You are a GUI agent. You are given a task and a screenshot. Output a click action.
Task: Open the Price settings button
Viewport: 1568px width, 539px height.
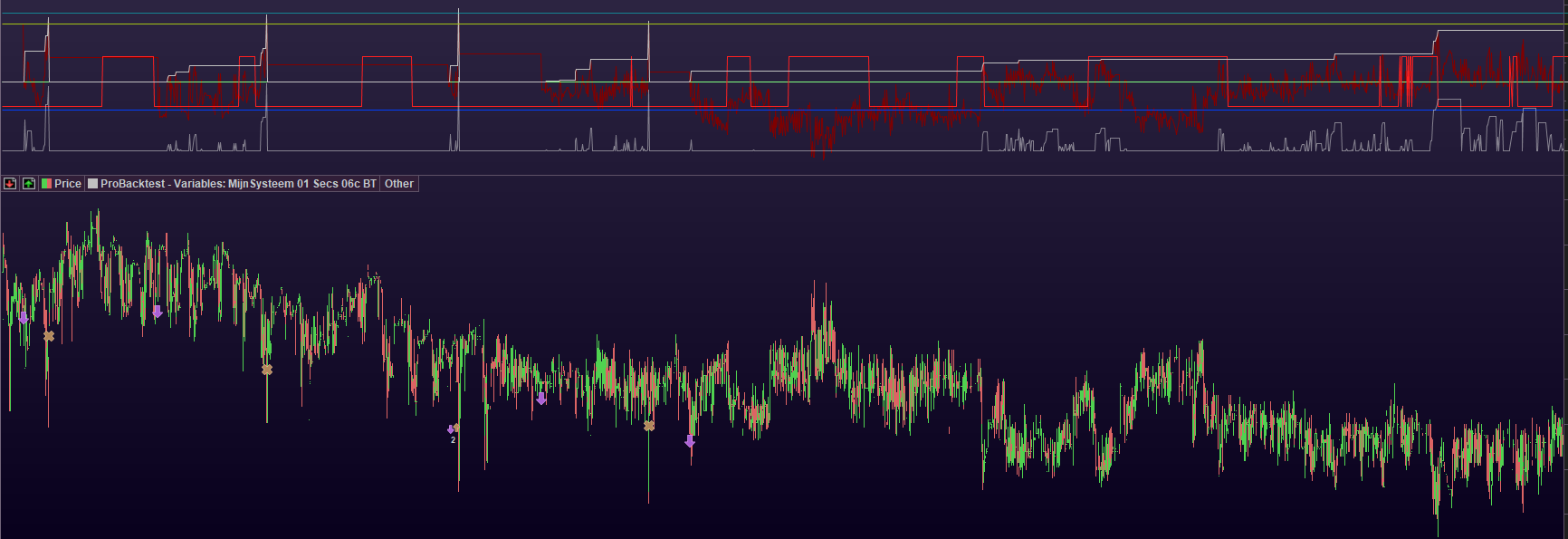(62, 184)
